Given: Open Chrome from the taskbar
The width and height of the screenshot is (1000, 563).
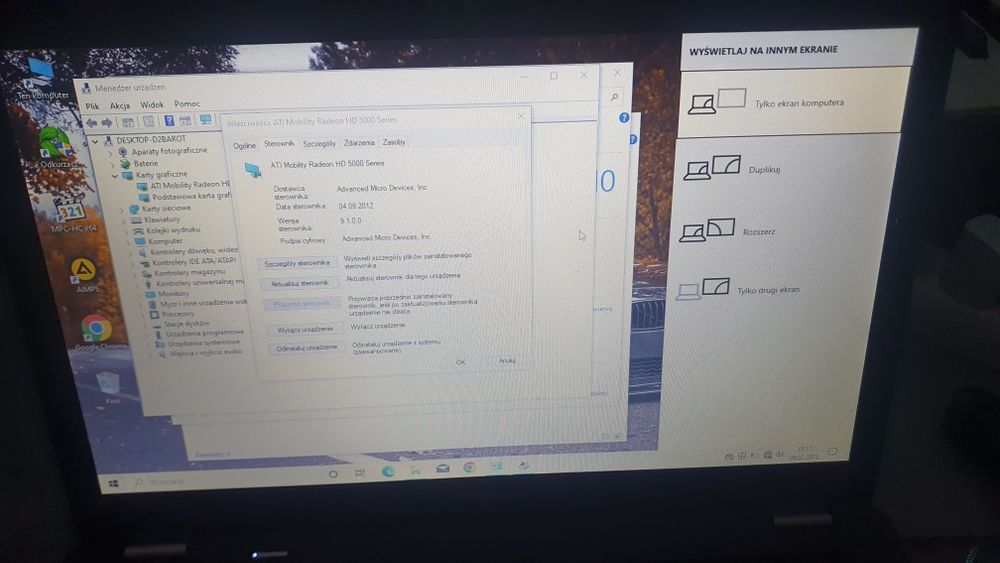Looking at the screenshot, I should 469,467.
